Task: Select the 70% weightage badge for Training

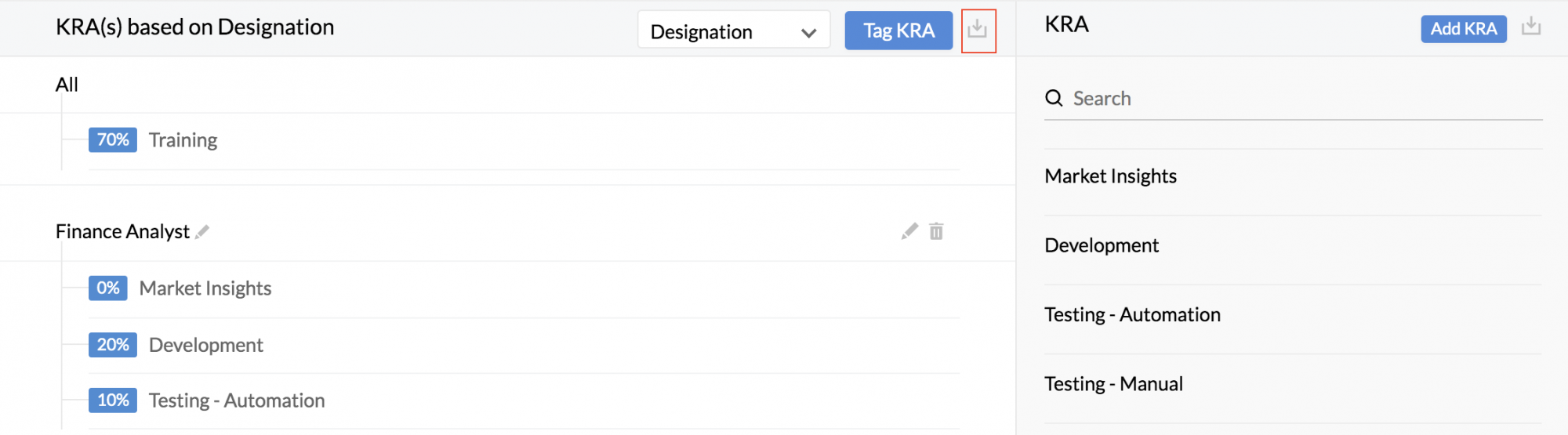Action: [x=113, y=140]
